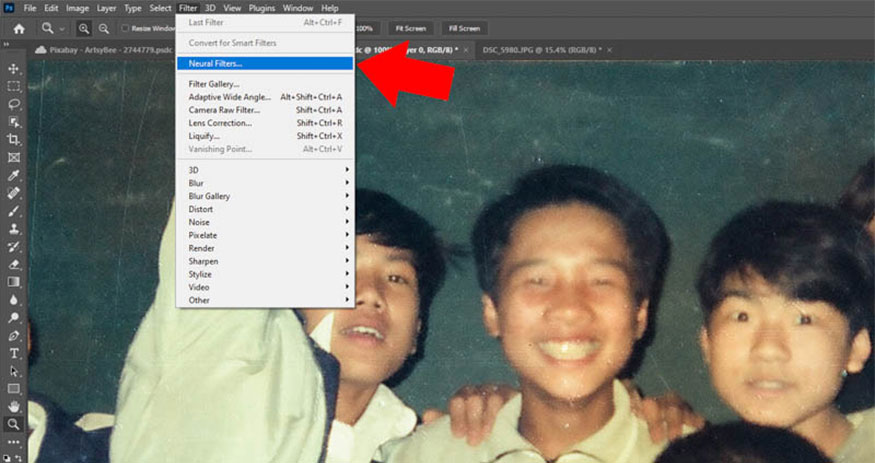875x463 pixels.
Task: Choose Adaptive Wide Angle filter
Action: coord(265,97)
